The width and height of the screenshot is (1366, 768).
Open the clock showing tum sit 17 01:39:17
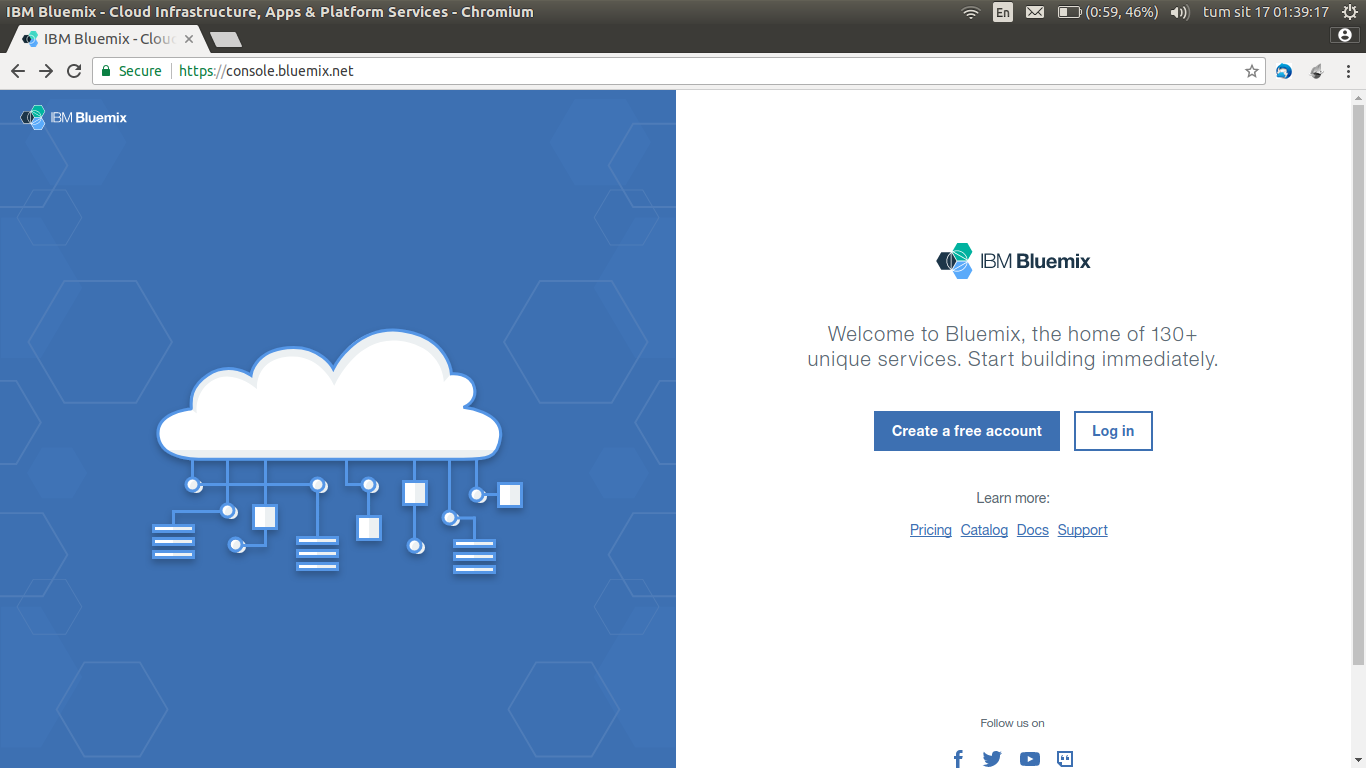coord(1266,12)
